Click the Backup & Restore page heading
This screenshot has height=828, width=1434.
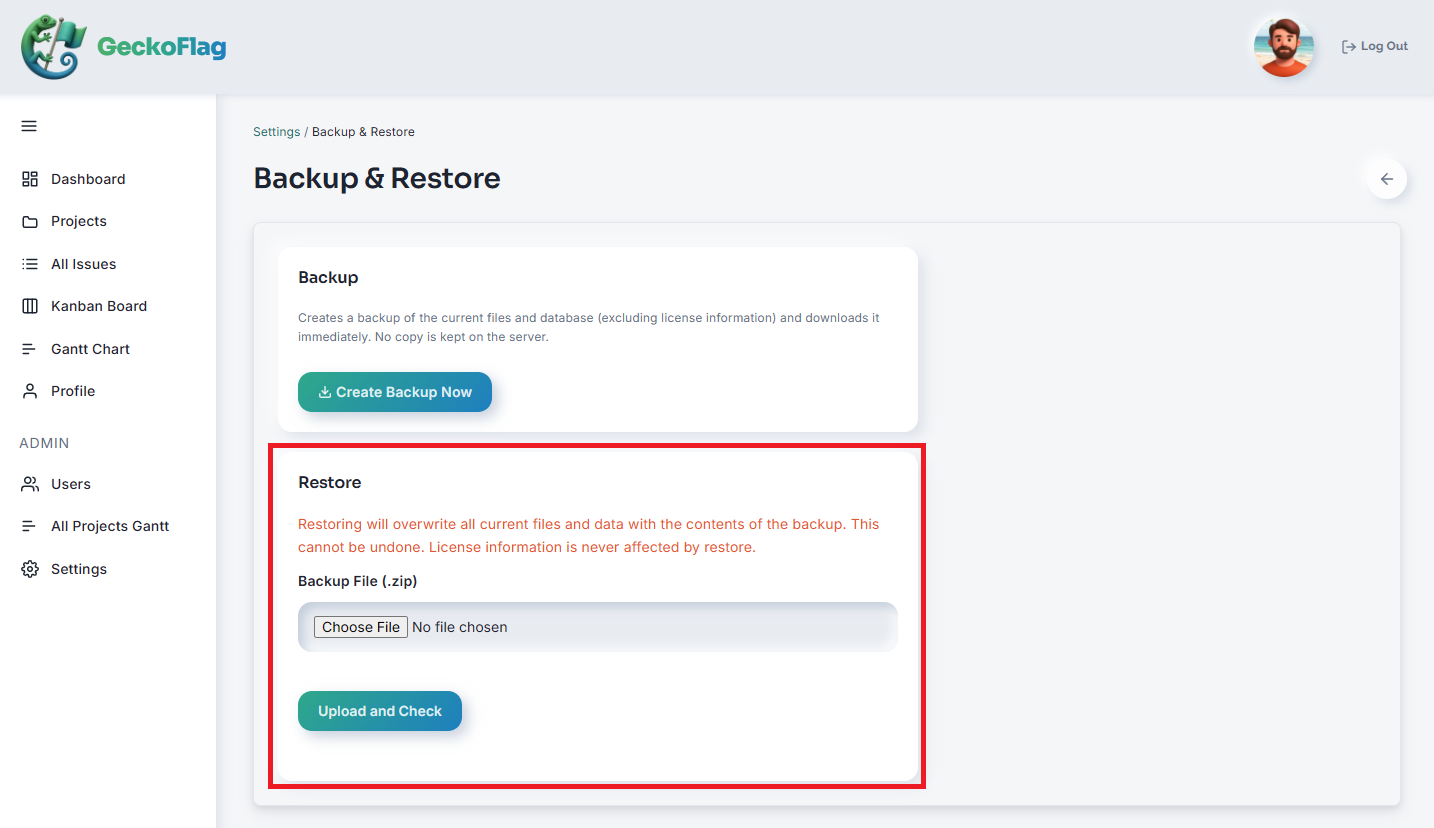377,178
